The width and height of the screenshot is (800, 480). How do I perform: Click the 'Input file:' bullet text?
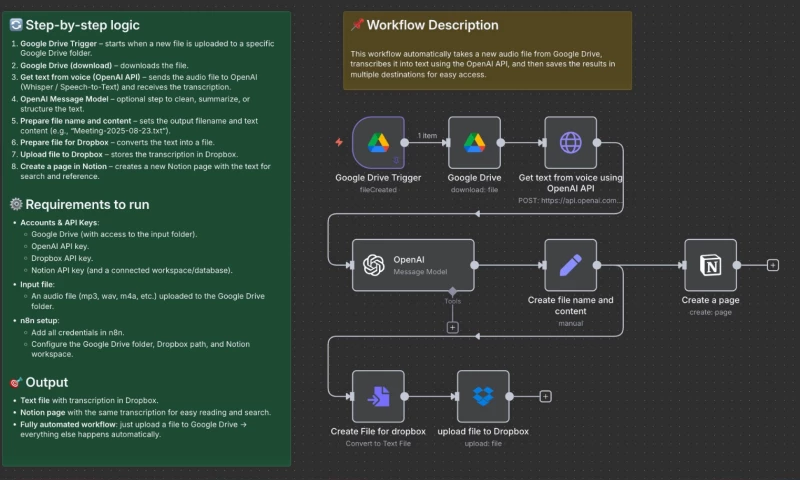[37, 284]
